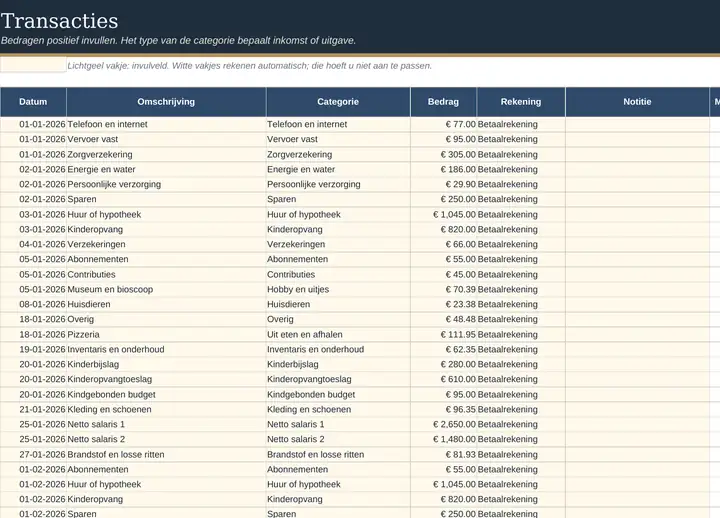Select the amount € 48.48

(444, 319)
